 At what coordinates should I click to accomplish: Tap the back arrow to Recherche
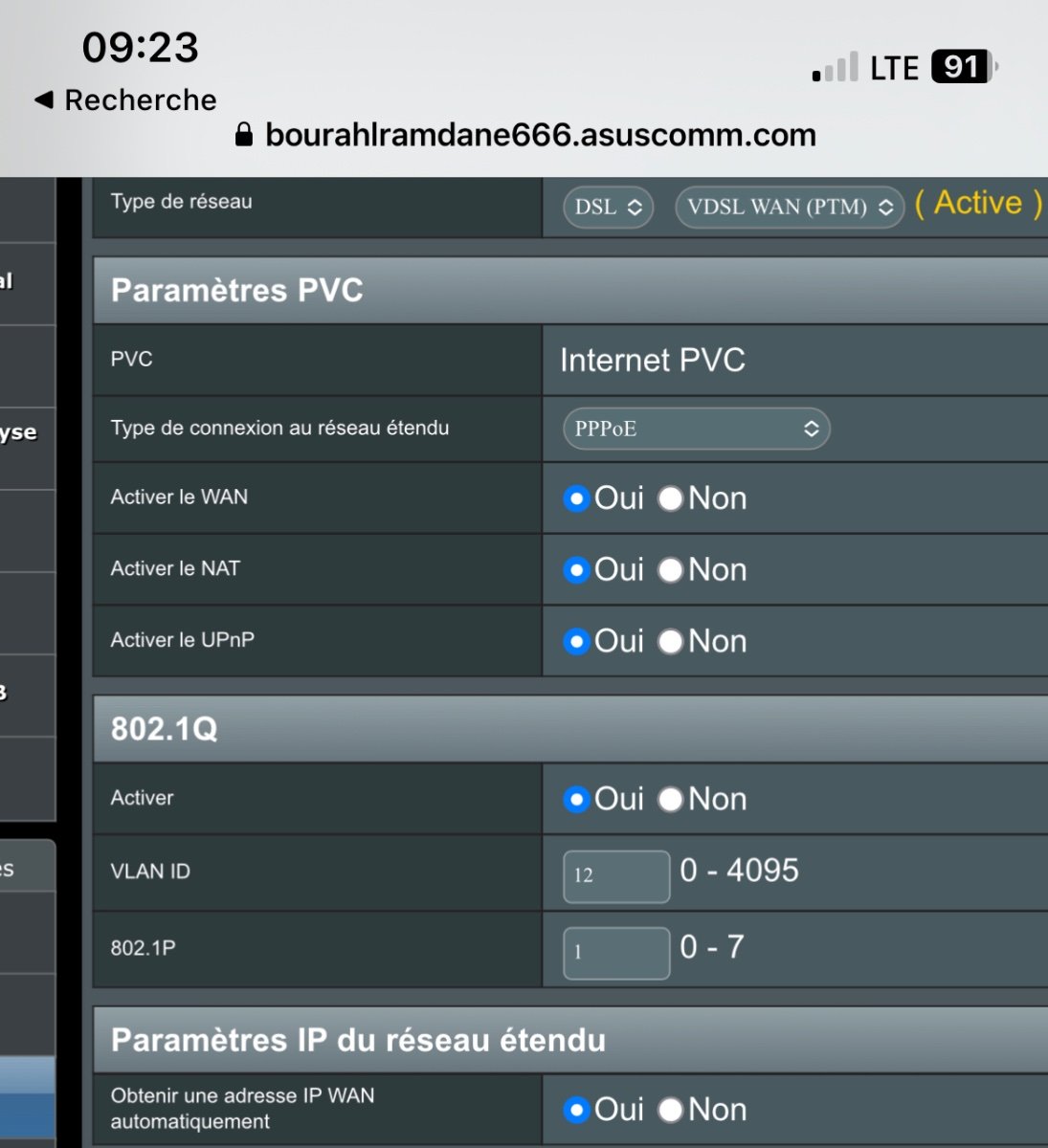pyautogui.click(x=43, y=100)
